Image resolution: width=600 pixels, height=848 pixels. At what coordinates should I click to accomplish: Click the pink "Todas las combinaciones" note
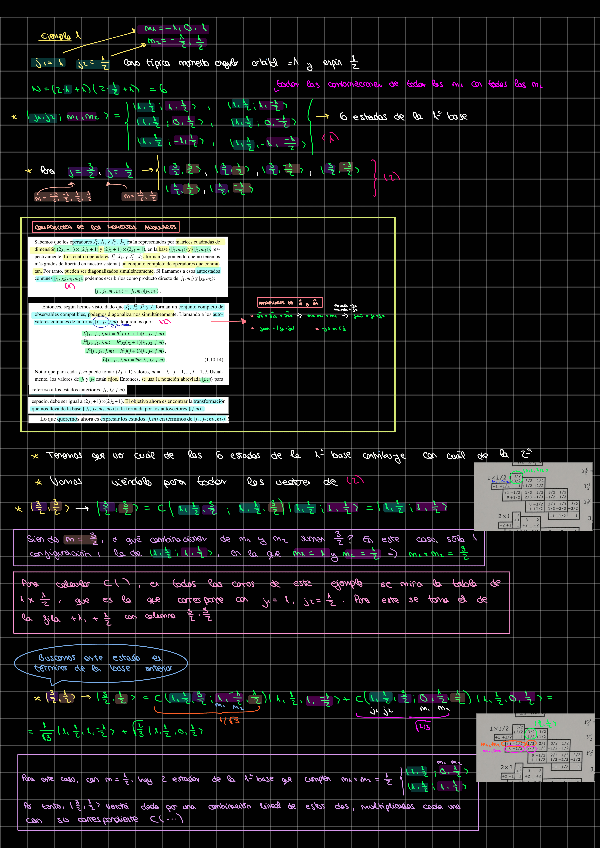pos(408,85)
